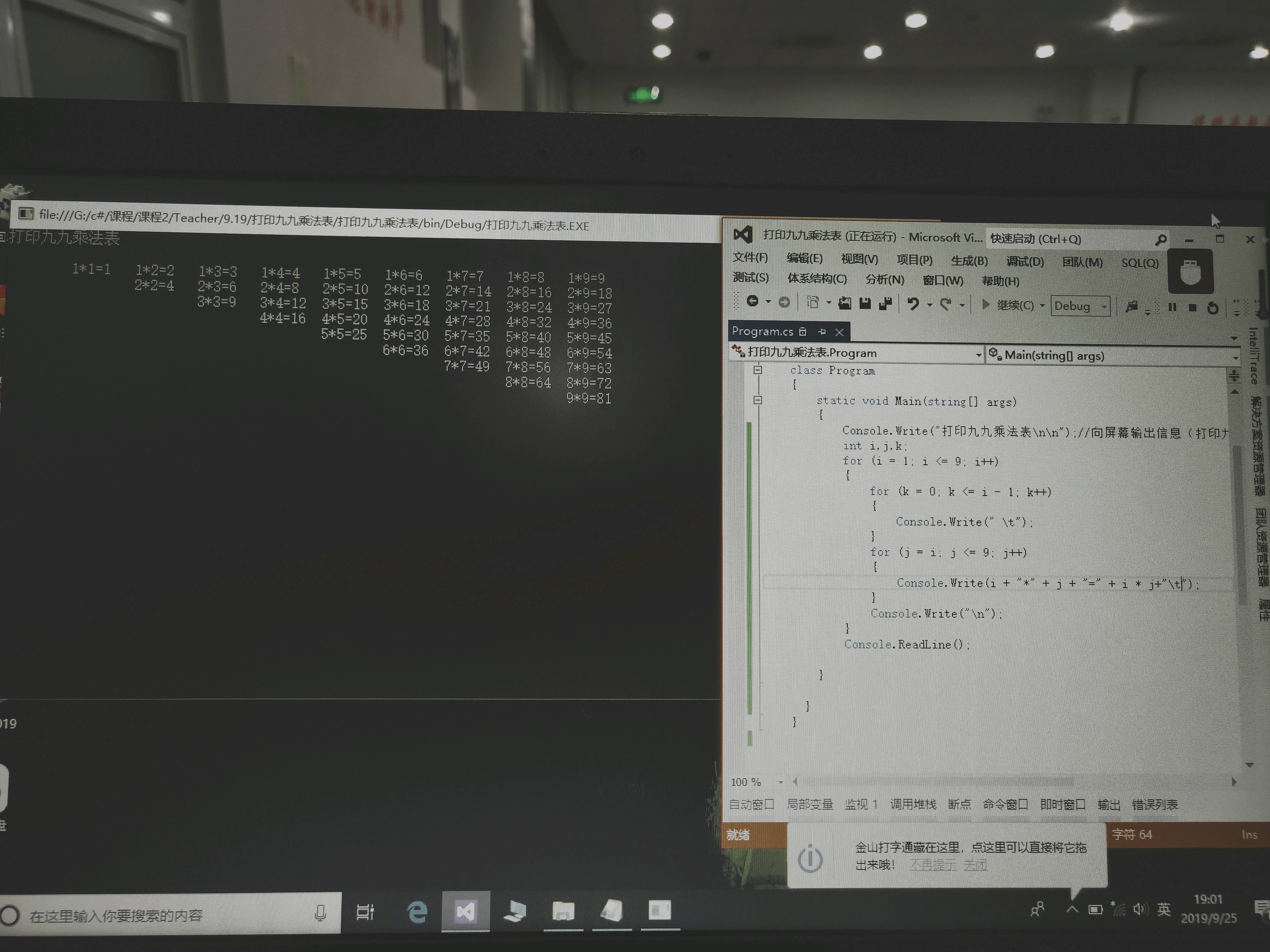The height and width of the screenshot is (952, 1270).
Task: Open Microsoft Edge from the taskbar
Action: click(417, 912)
